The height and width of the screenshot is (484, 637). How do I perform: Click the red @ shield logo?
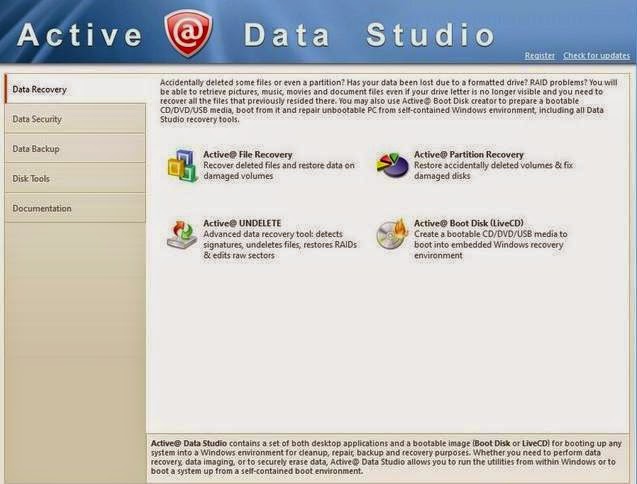coord(188,33)
